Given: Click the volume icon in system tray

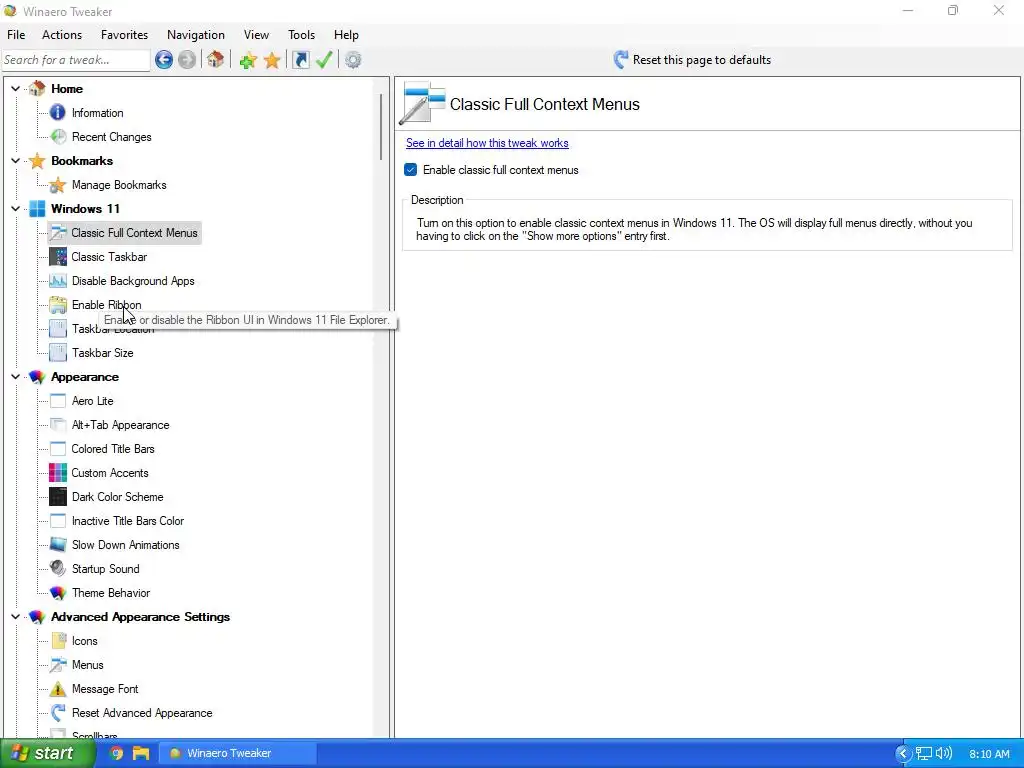Looking at the screenshot, I should click(x=944, y=754).
